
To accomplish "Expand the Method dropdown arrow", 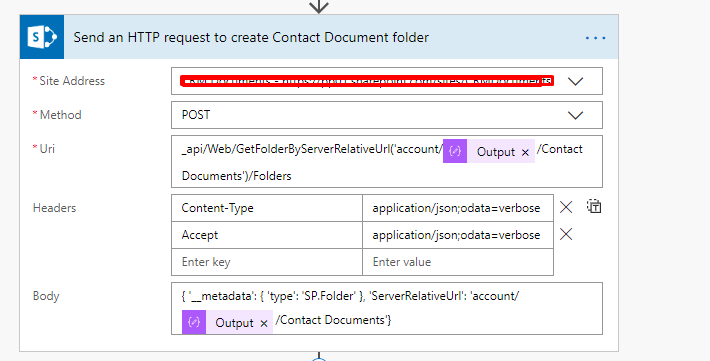I will (x=576, y=116).
